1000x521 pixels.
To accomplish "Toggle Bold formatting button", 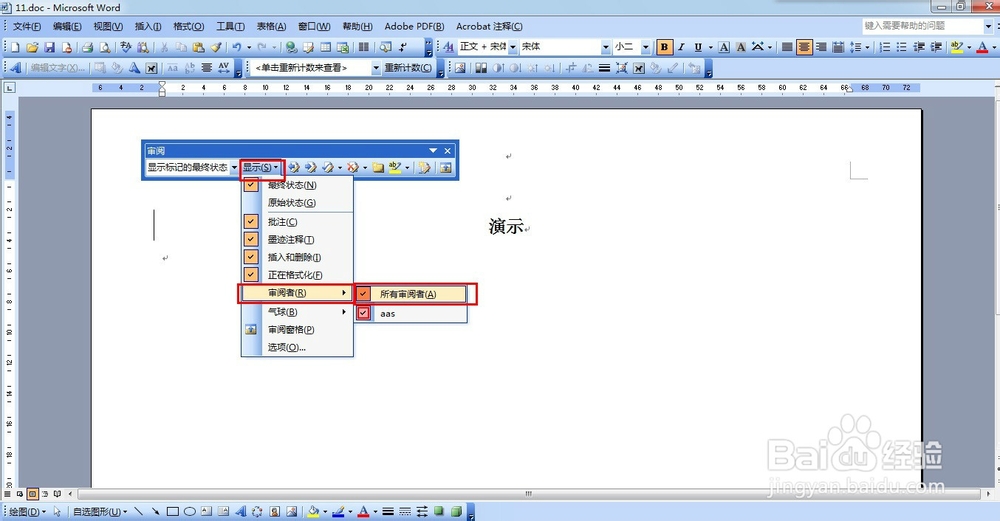I will pos(665,47).
